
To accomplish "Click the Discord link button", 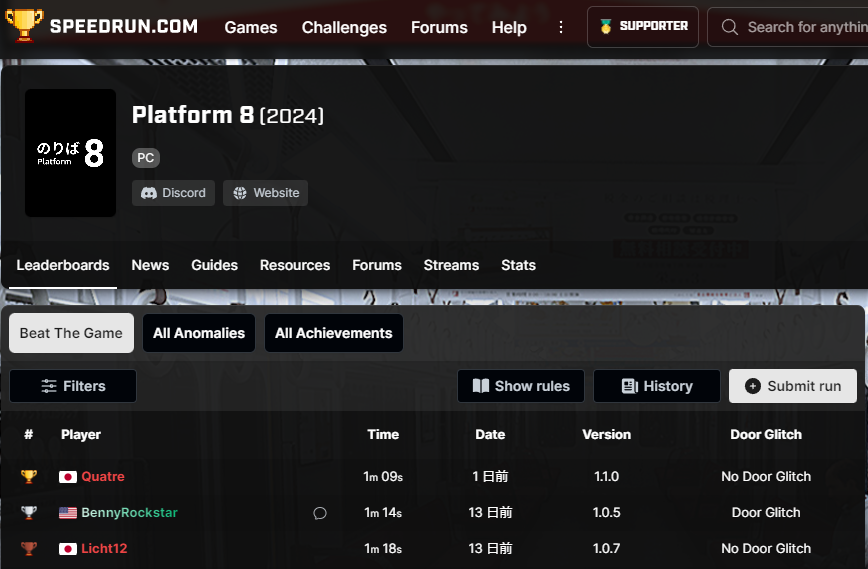I will pos(173,193).
